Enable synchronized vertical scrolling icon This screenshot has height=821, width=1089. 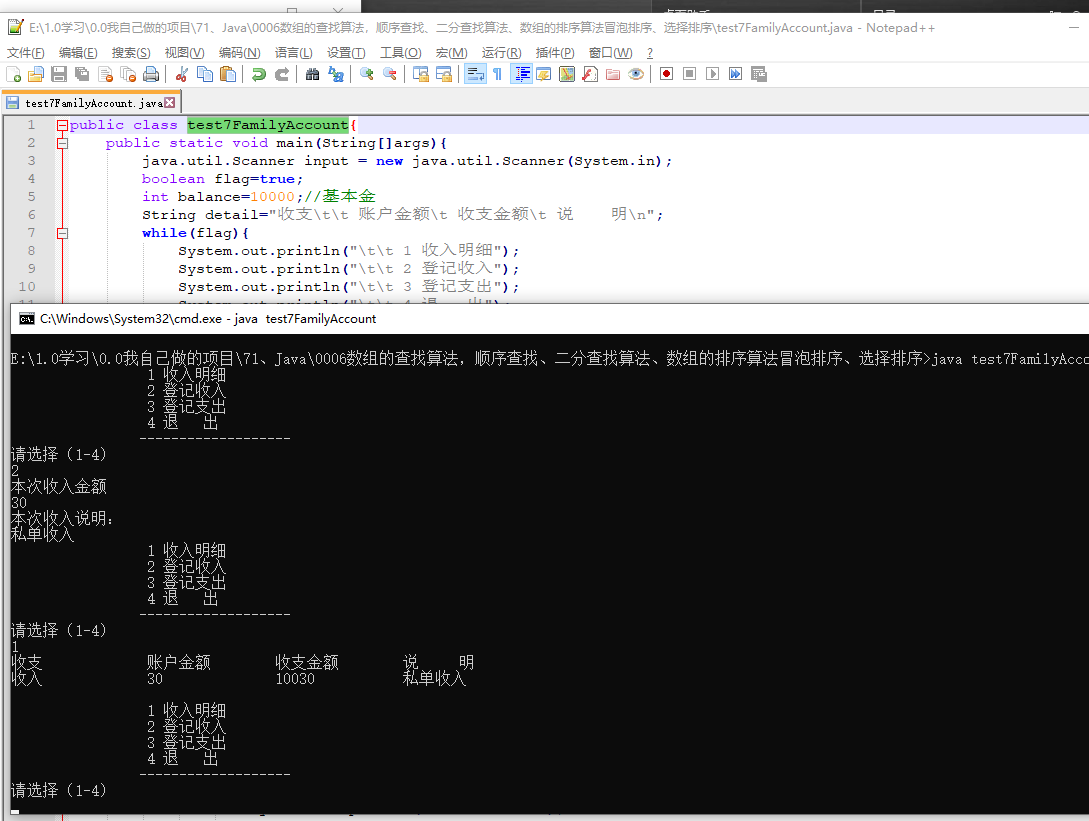pos(421,74)
